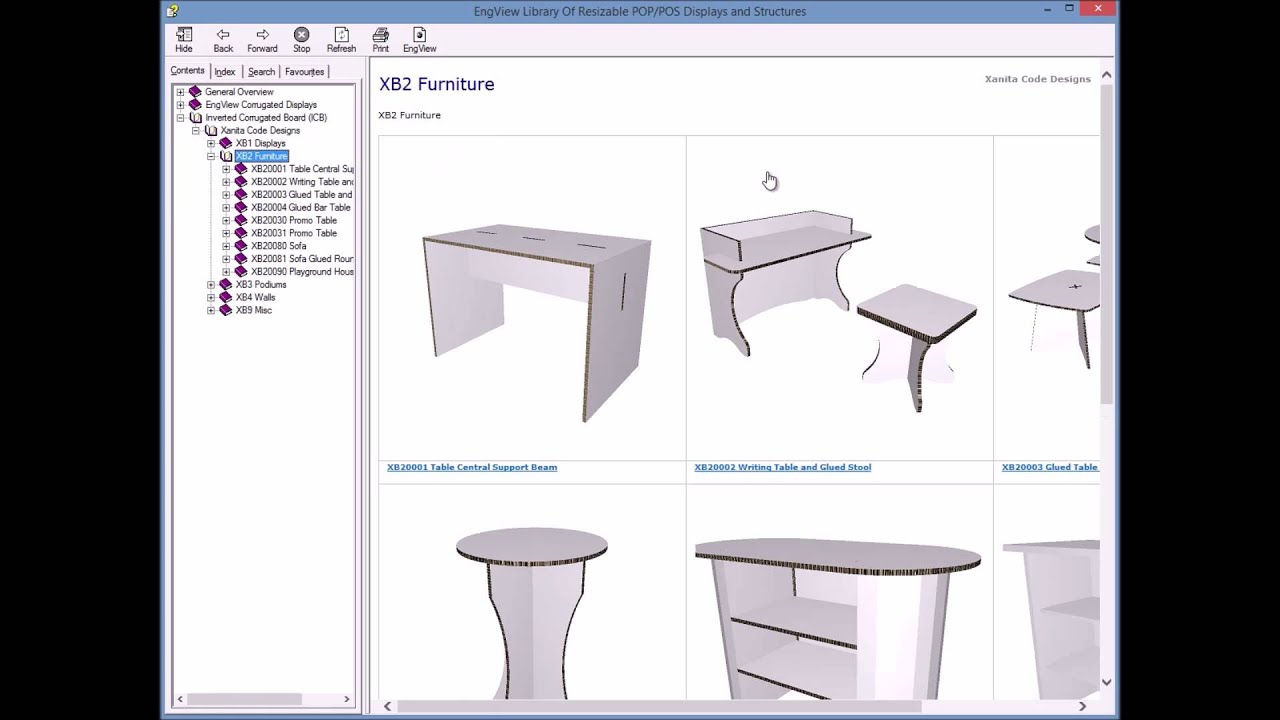Viewport: 1280px width, 720px height.
Task: Select the XB20031 Promo Table label
Action: coord(294,233)
